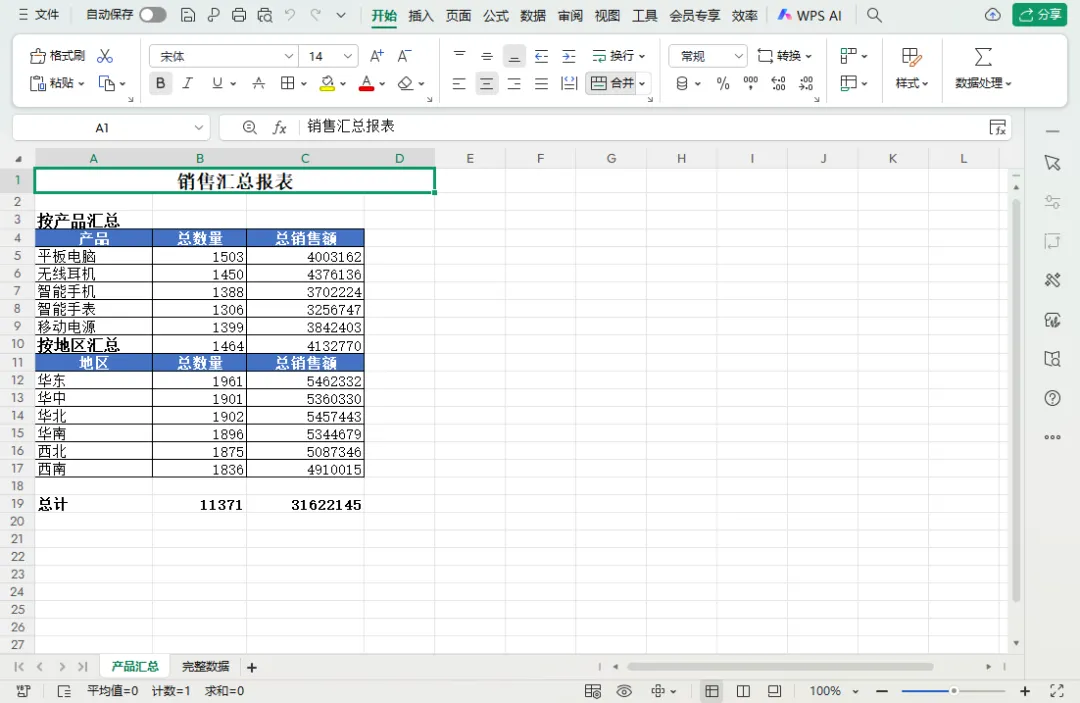Click the Name Box showing A1
Viewport: 1080px width, 703px height.
[x=102, y=127]
